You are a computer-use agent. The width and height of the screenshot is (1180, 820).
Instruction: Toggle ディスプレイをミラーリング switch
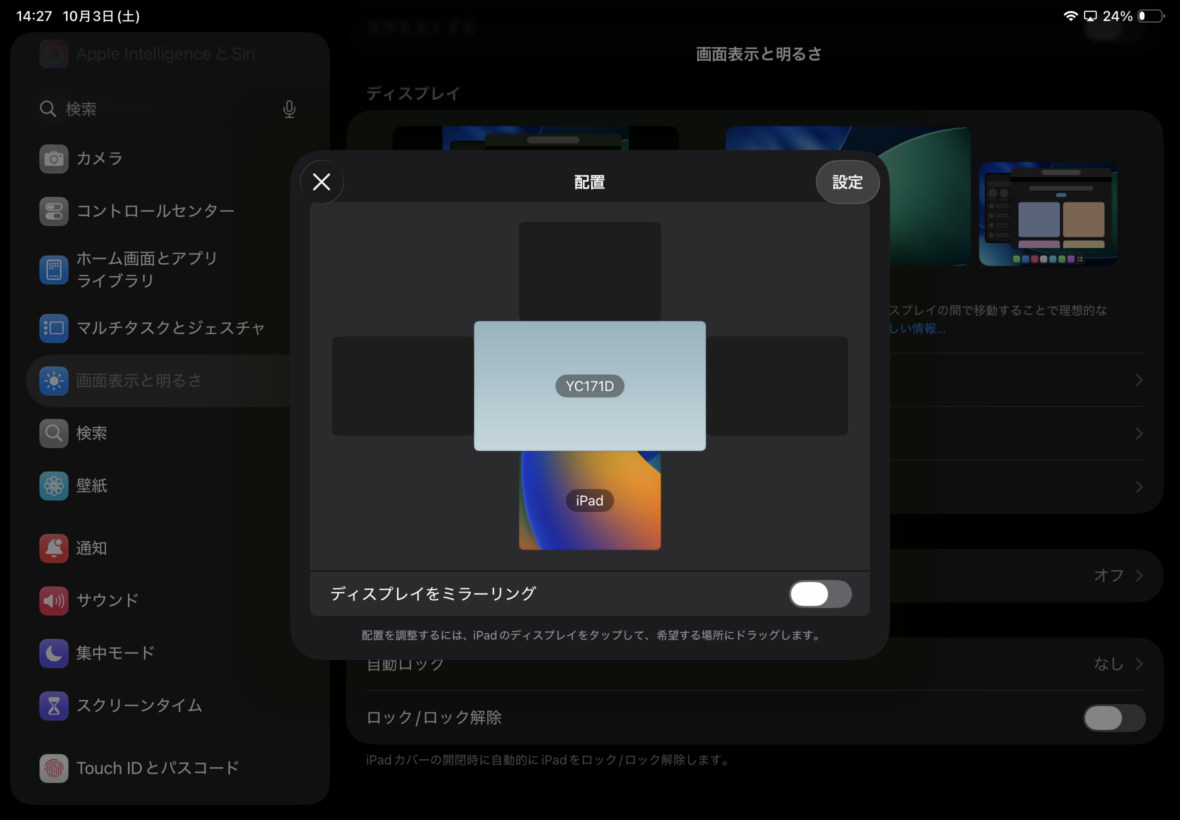coord(820,594)
